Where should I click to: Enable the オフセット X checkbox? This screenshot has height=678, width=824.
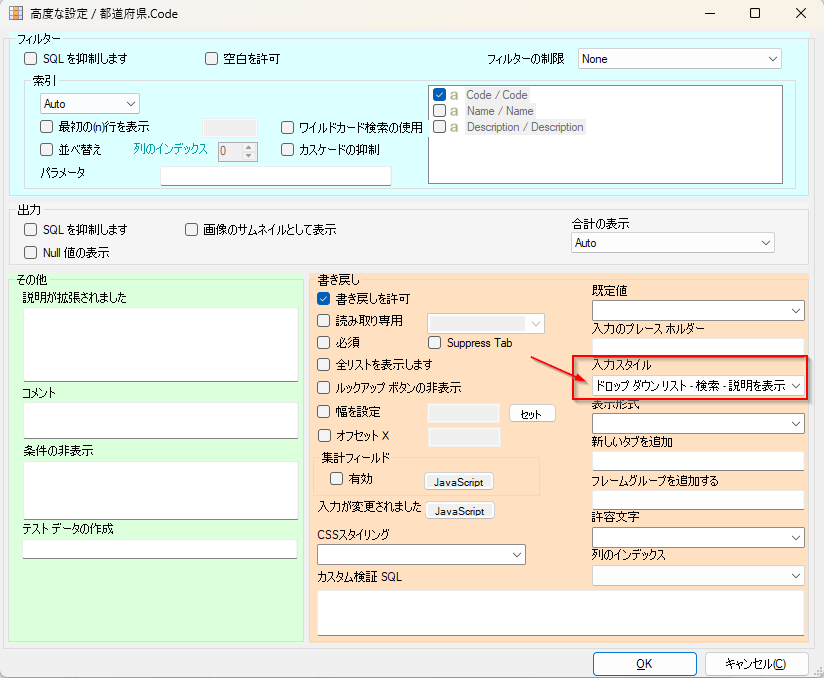tap(325, 436)
